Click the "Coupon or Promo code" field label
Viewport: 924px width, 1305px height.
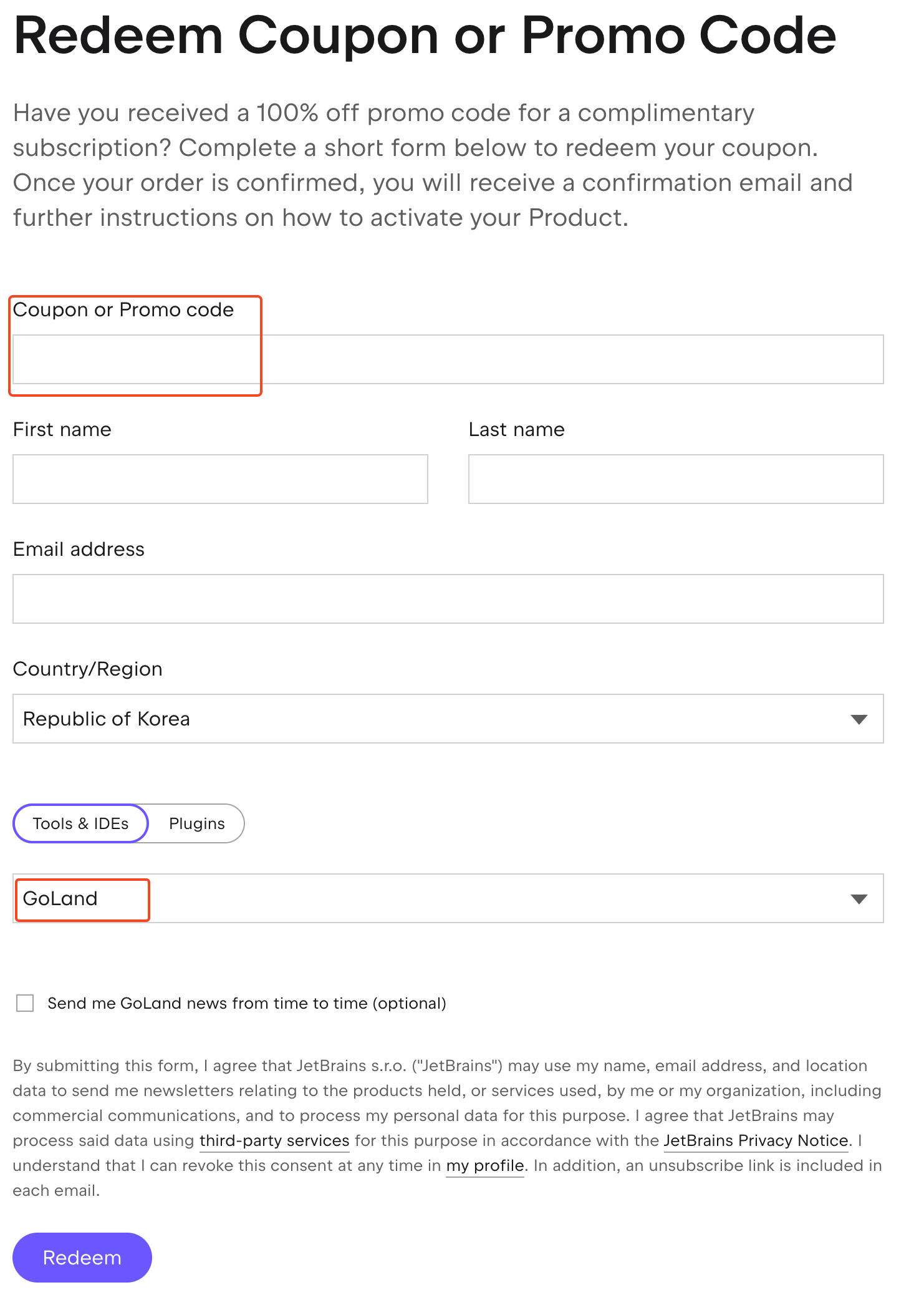tap(123, 310)
